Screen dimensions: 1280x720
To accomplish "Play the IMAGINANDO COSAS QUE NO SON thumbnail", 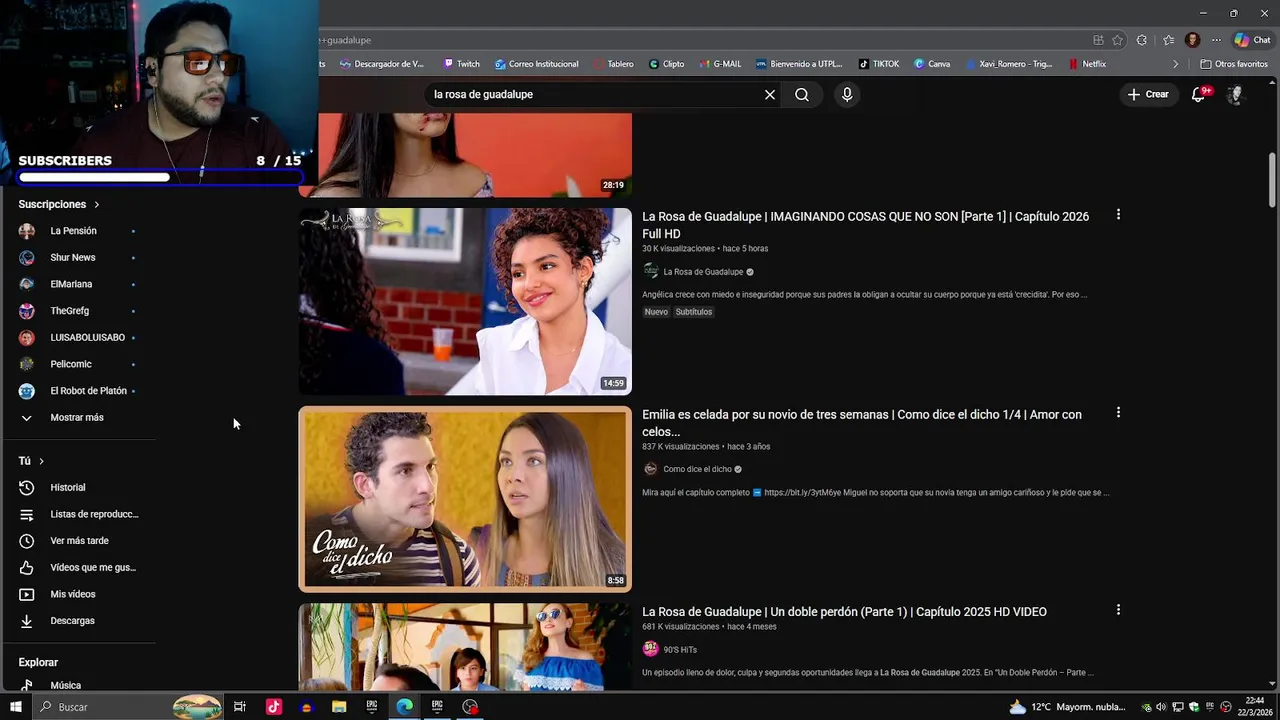I will 465,301.
